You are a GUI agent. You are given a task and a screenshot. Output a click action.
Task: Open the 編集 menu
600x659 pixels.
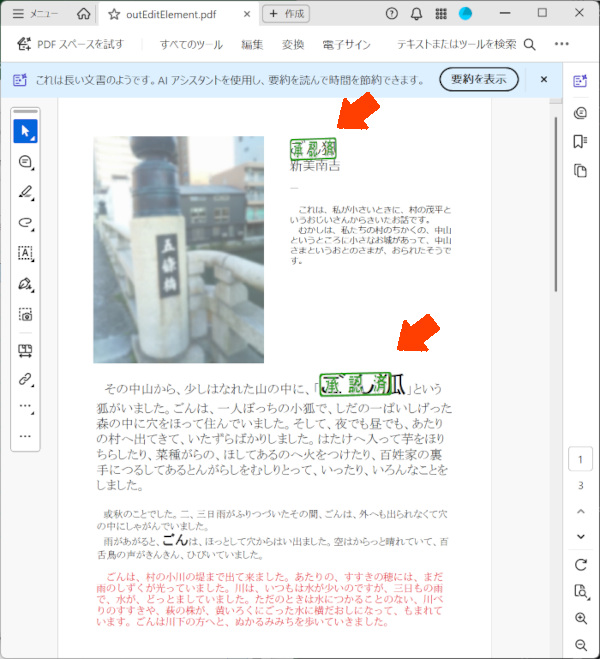pos(252,44)
